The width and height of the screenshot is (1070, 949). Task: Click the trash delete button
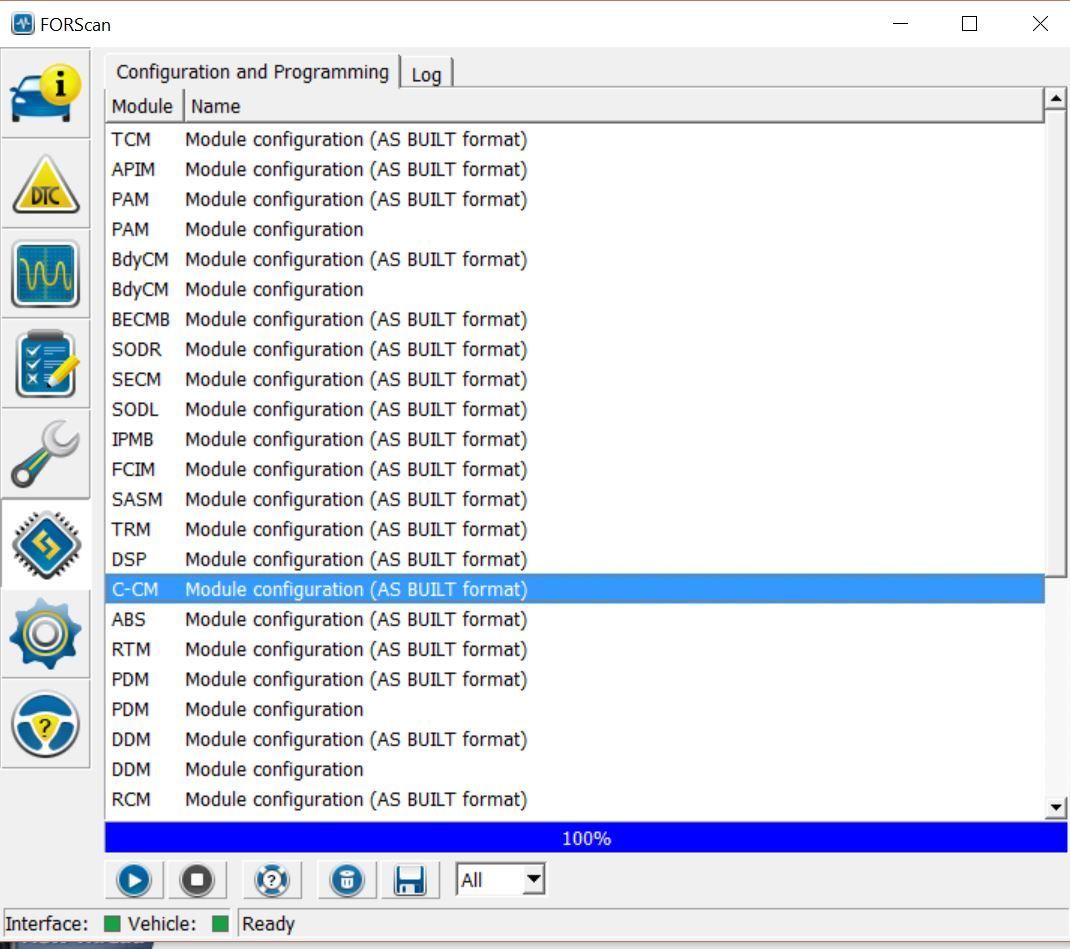347,880
